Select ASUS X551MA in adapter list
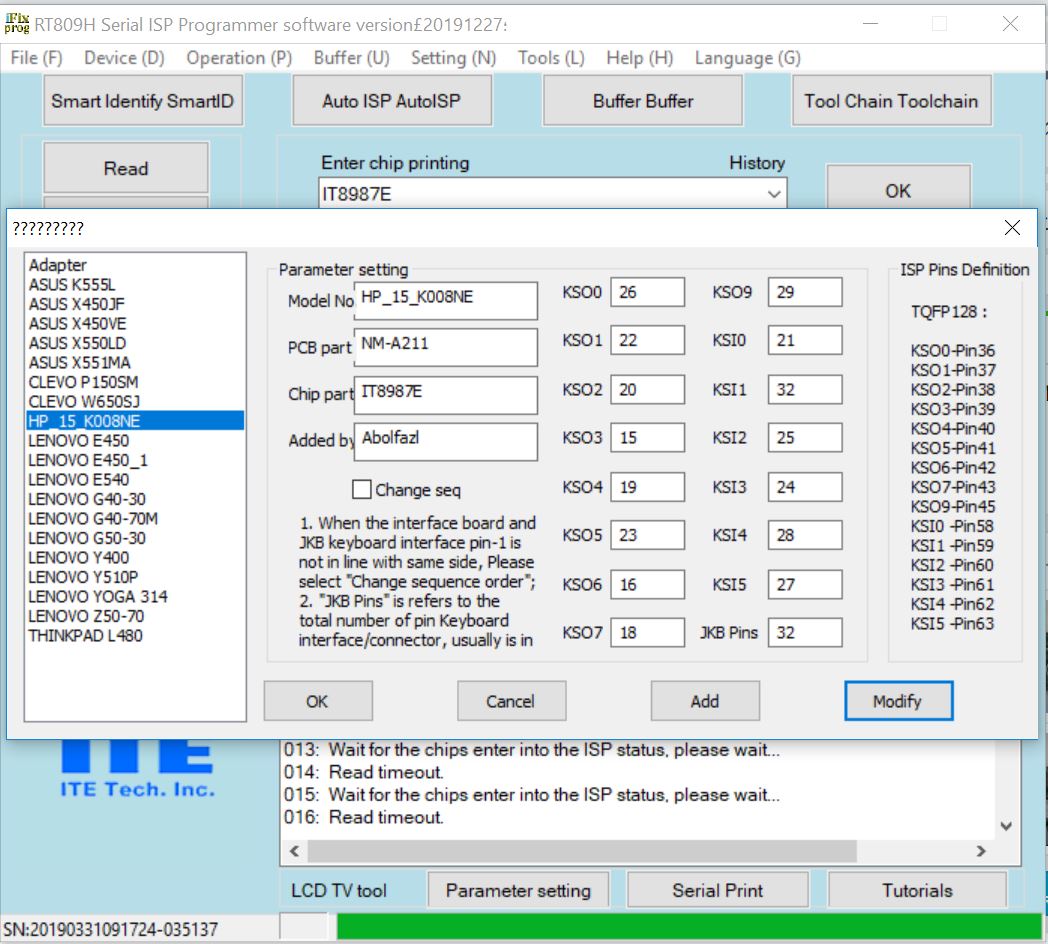 point(135,362)
